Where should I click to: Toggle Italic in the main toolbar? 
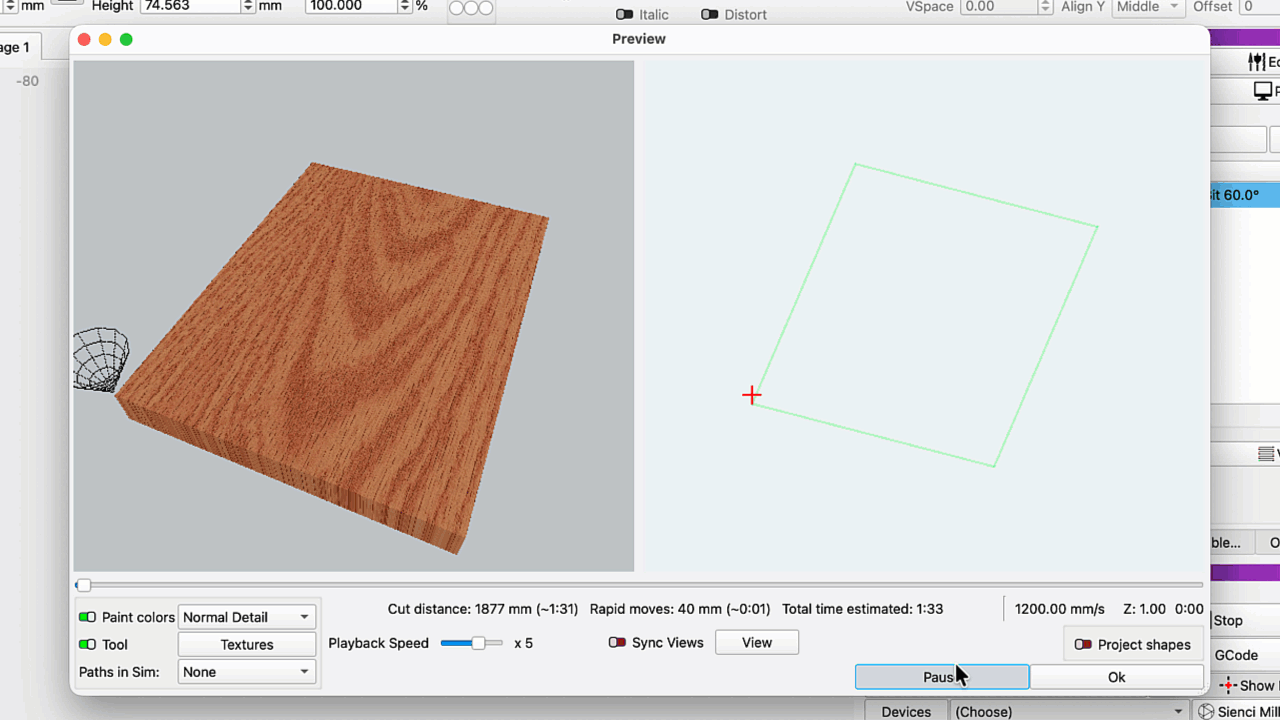[x=624, y=14]
